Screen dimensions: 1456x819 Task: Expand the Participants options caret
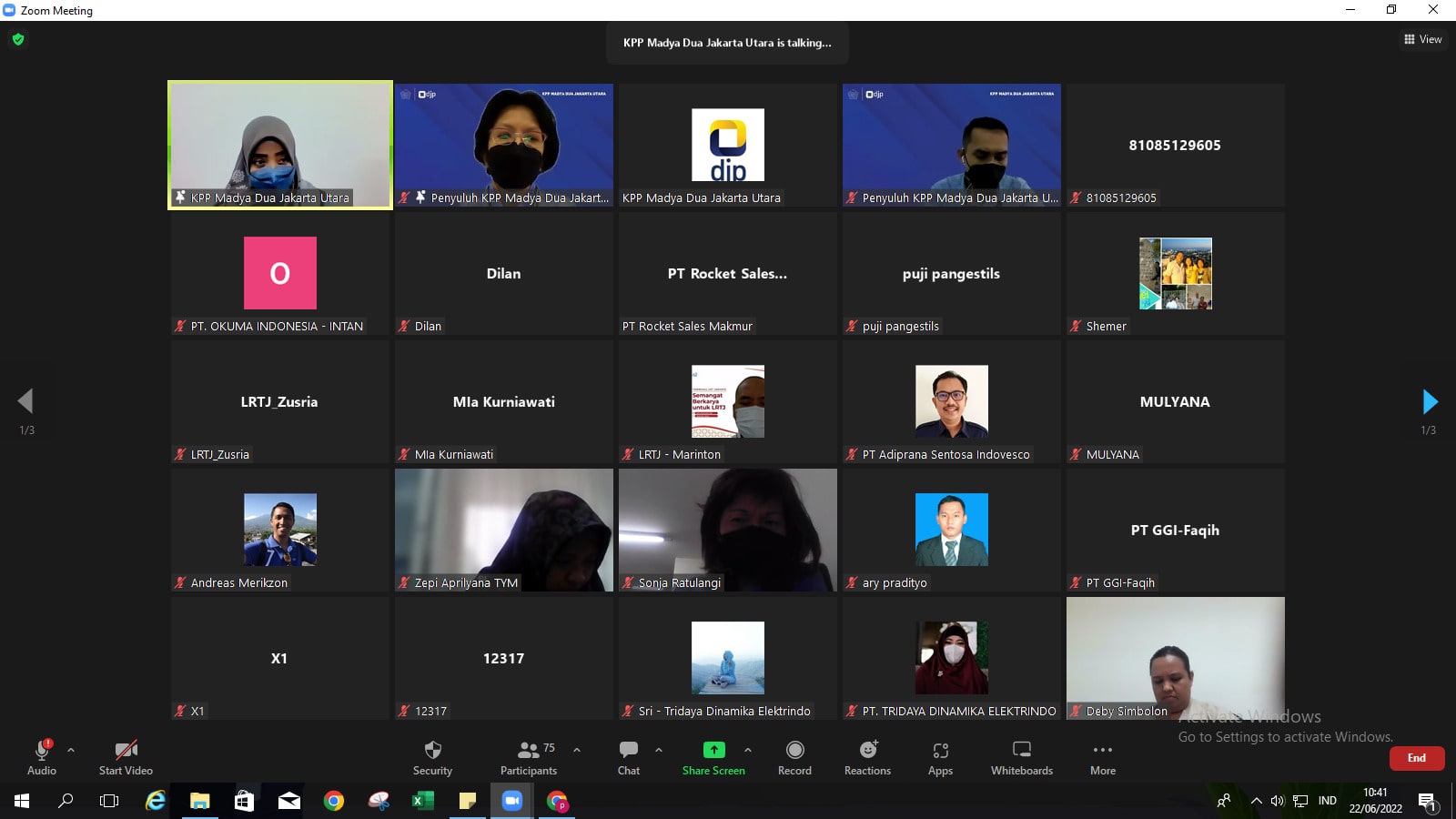(577, 750)
